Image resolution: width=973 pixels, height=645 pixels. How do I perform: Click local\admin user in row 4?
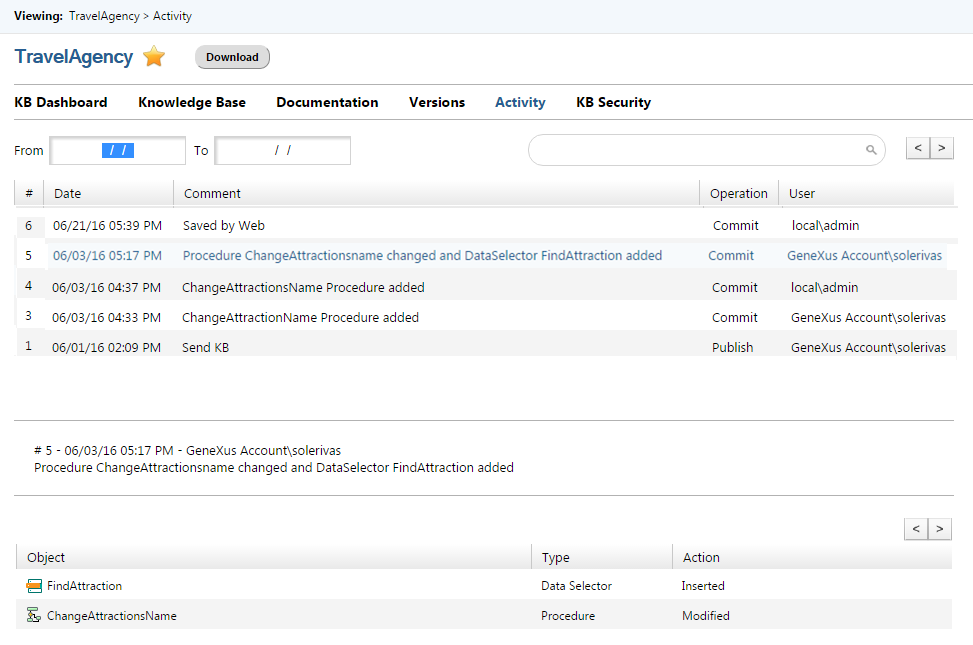(824, 287)
